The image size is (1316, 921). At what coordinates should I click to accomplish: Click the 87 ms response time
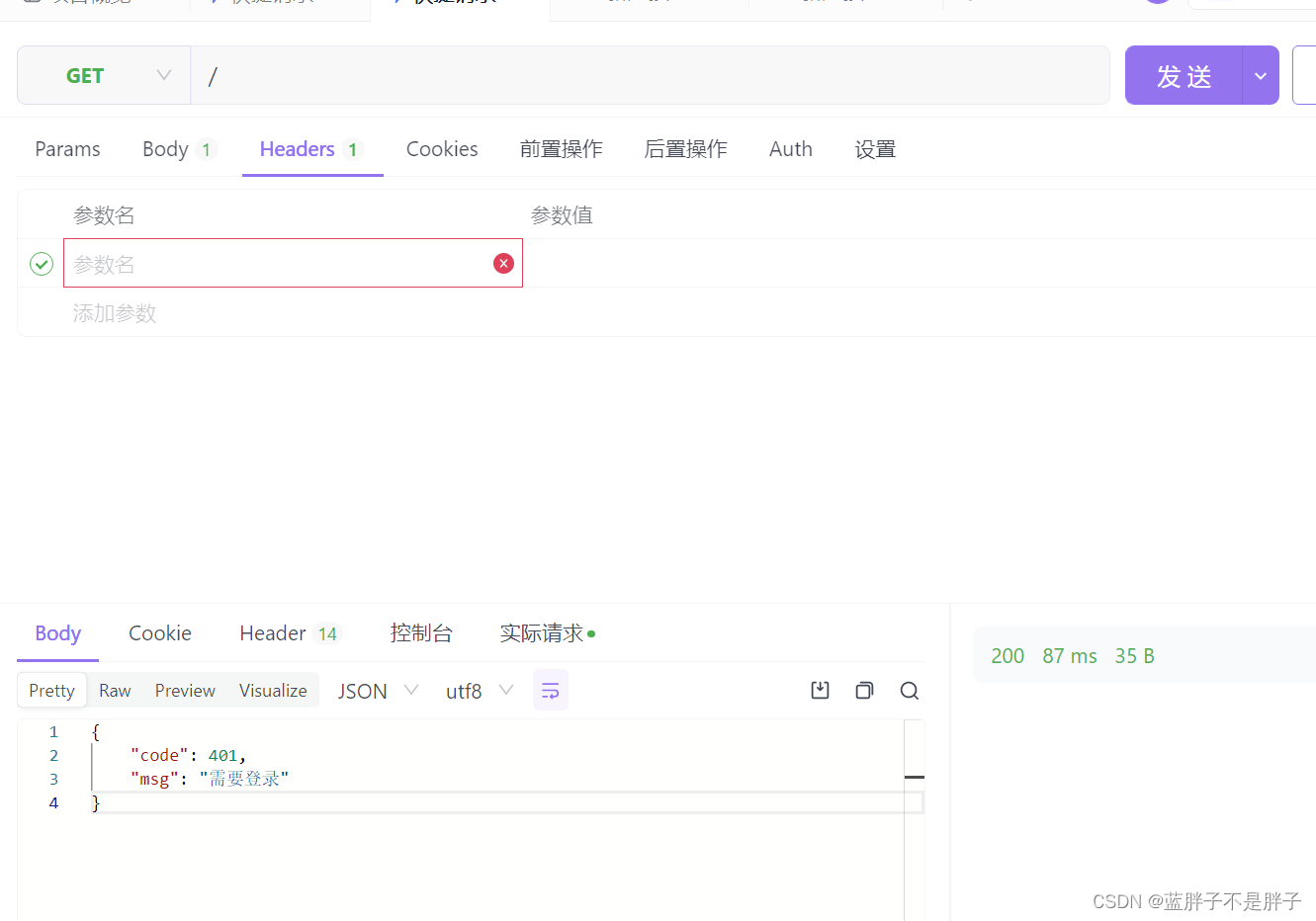pos(1070,656)
